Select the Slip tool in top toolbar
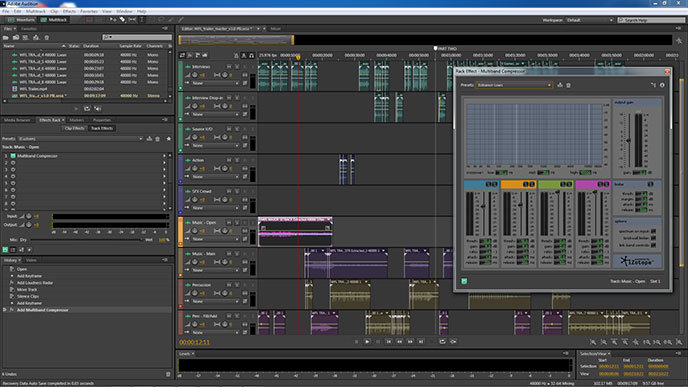The width and height of the screenshot is (688, 387). [132, 20]
